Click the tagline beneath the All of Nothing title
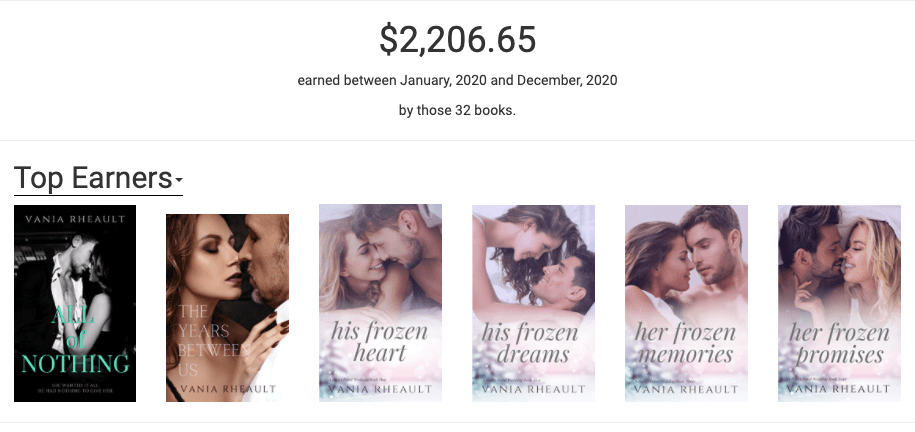The width and height of the screenshot is (915, 432). coord(75,388)
